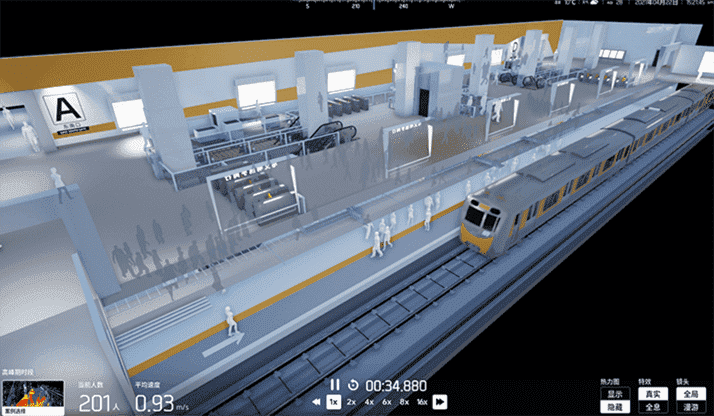714x416 pixels.
Task: Click the fast-forward double-arrow icon
Action: click(439, 402)
